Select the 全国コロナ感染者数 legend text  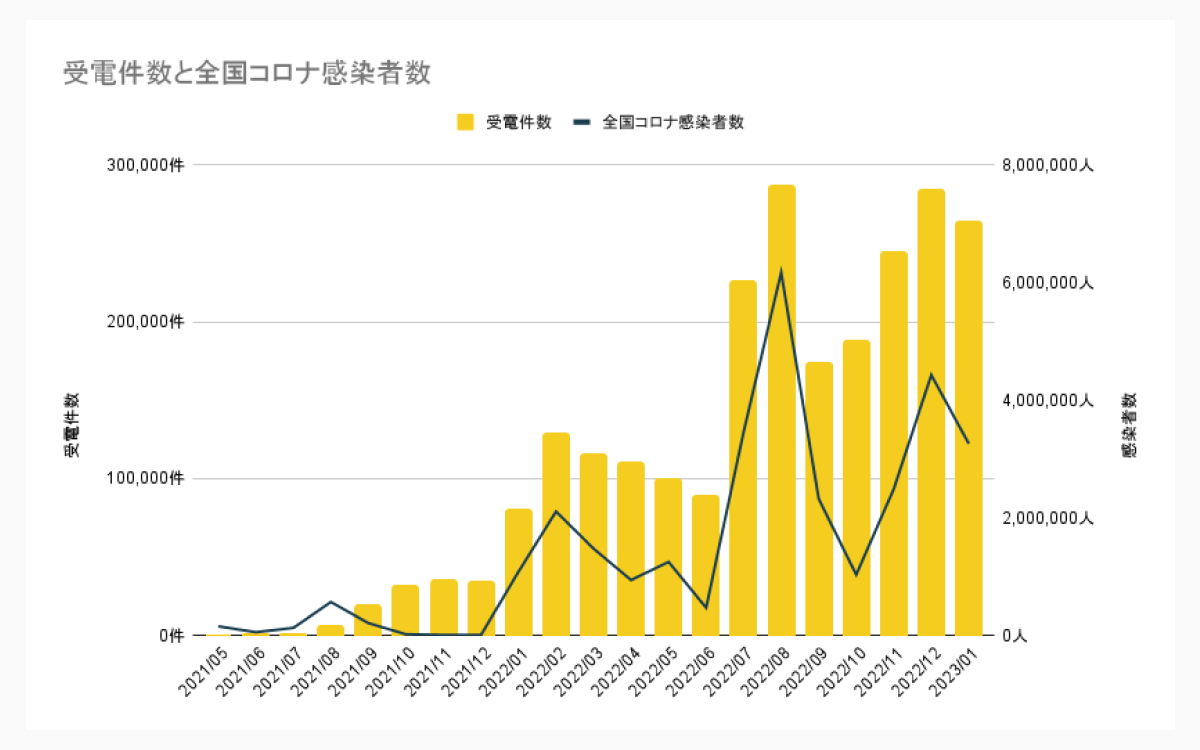click(x=672, y=123)
